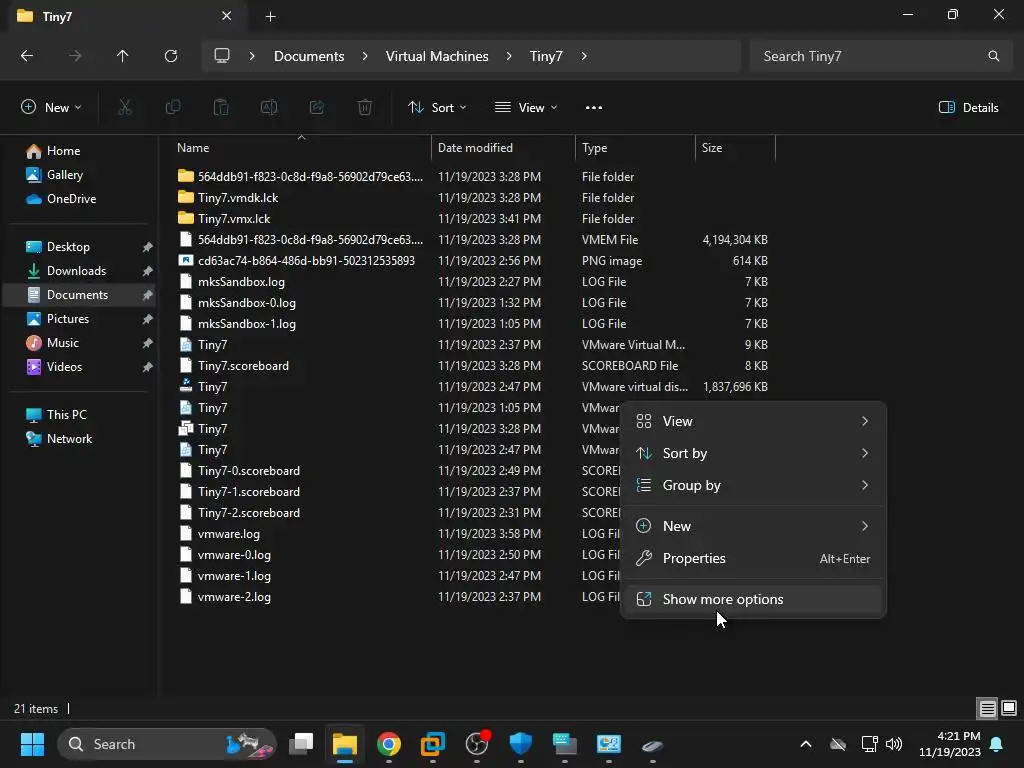Click the Rename icon in toolbar
The height and width of the screenshot is (768, 1024).
pos(269,108)
